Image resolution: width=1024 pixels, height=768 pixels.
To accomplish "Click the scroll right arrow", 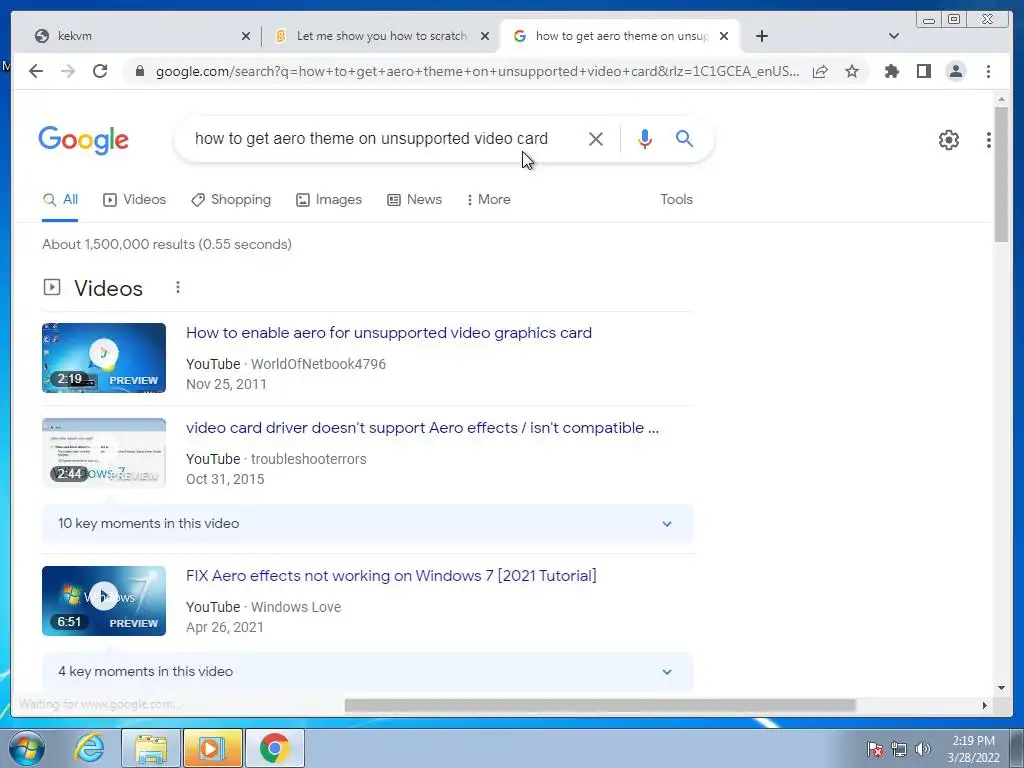I will click(x=984, y=705).
